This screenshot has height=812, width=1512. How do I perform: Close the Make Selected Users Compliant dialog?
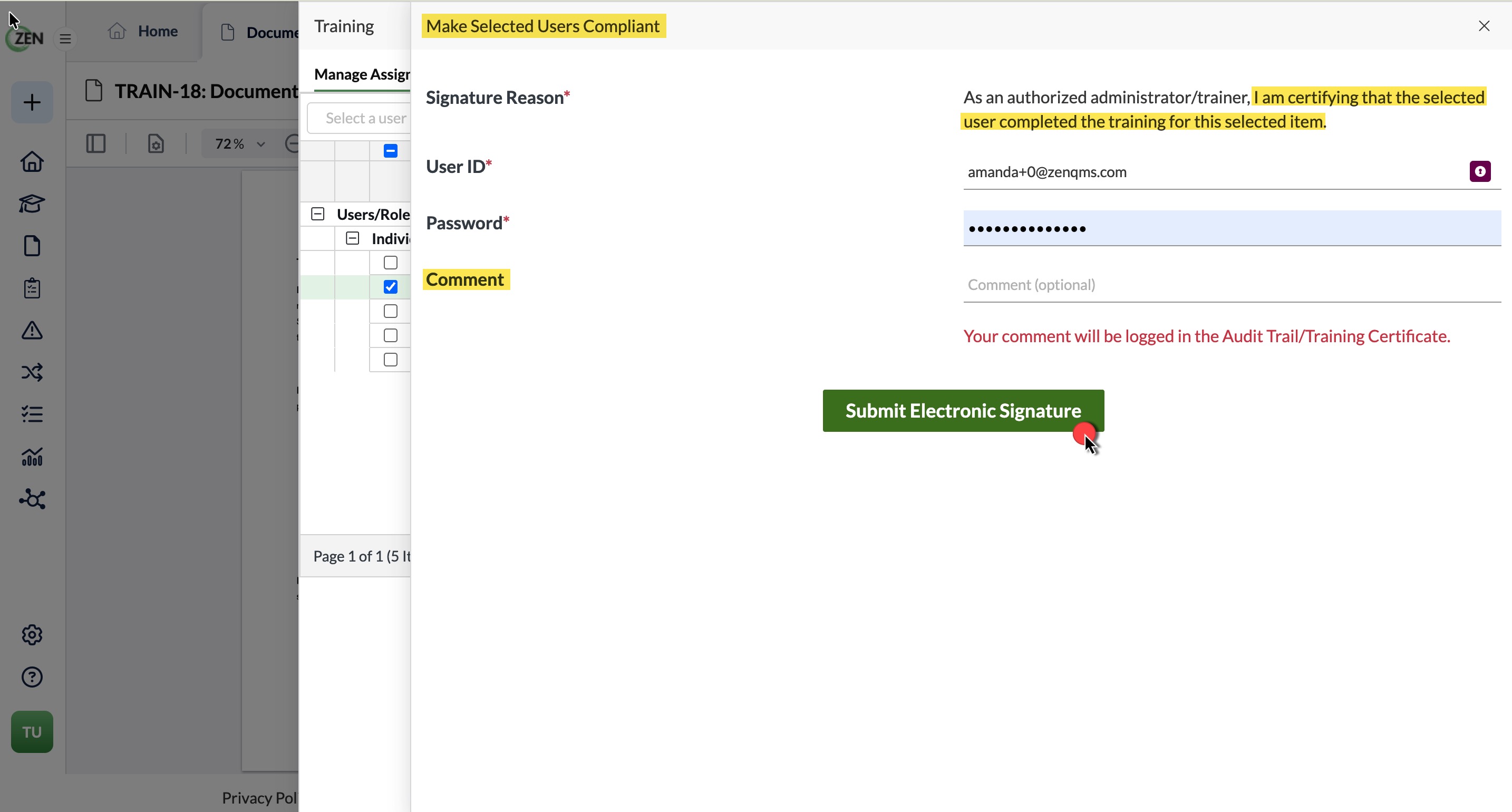(1484, 26)
